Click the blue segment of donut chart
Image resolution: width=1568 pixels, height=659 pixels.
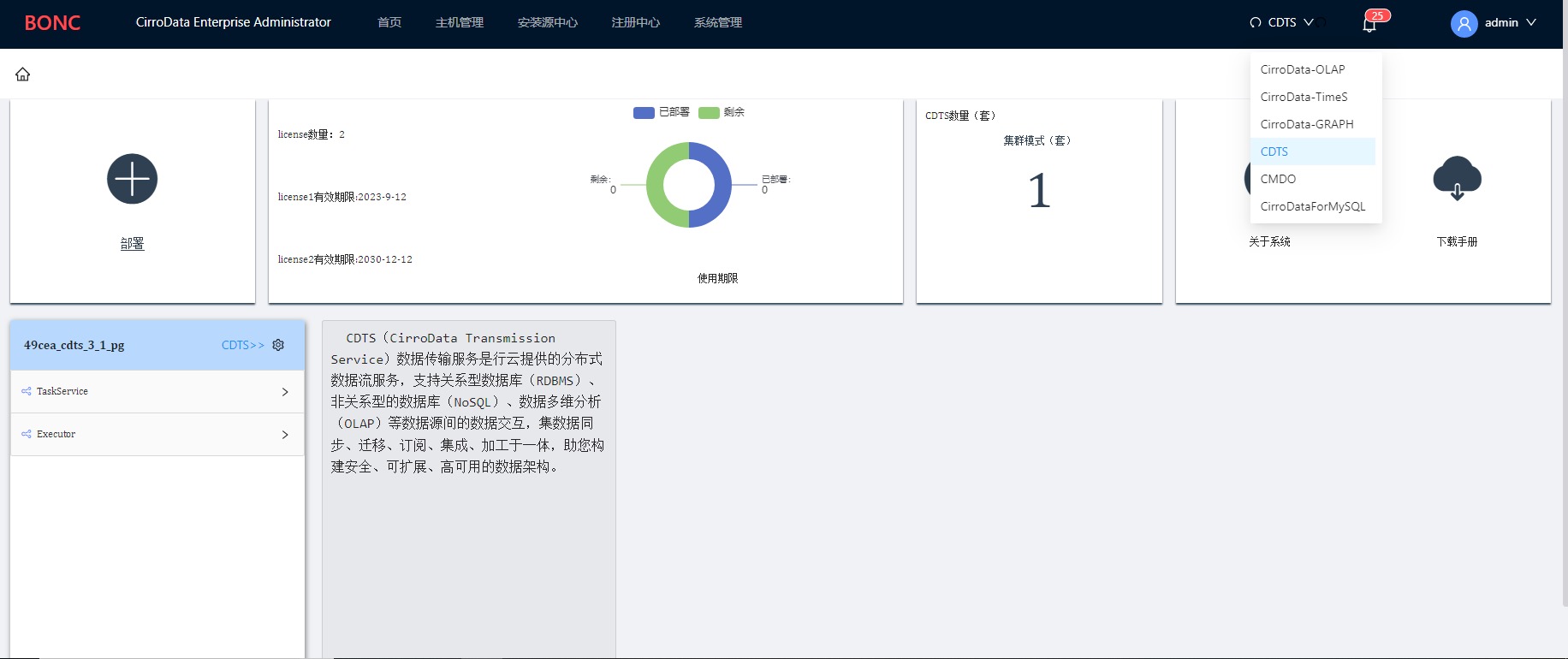724,185
